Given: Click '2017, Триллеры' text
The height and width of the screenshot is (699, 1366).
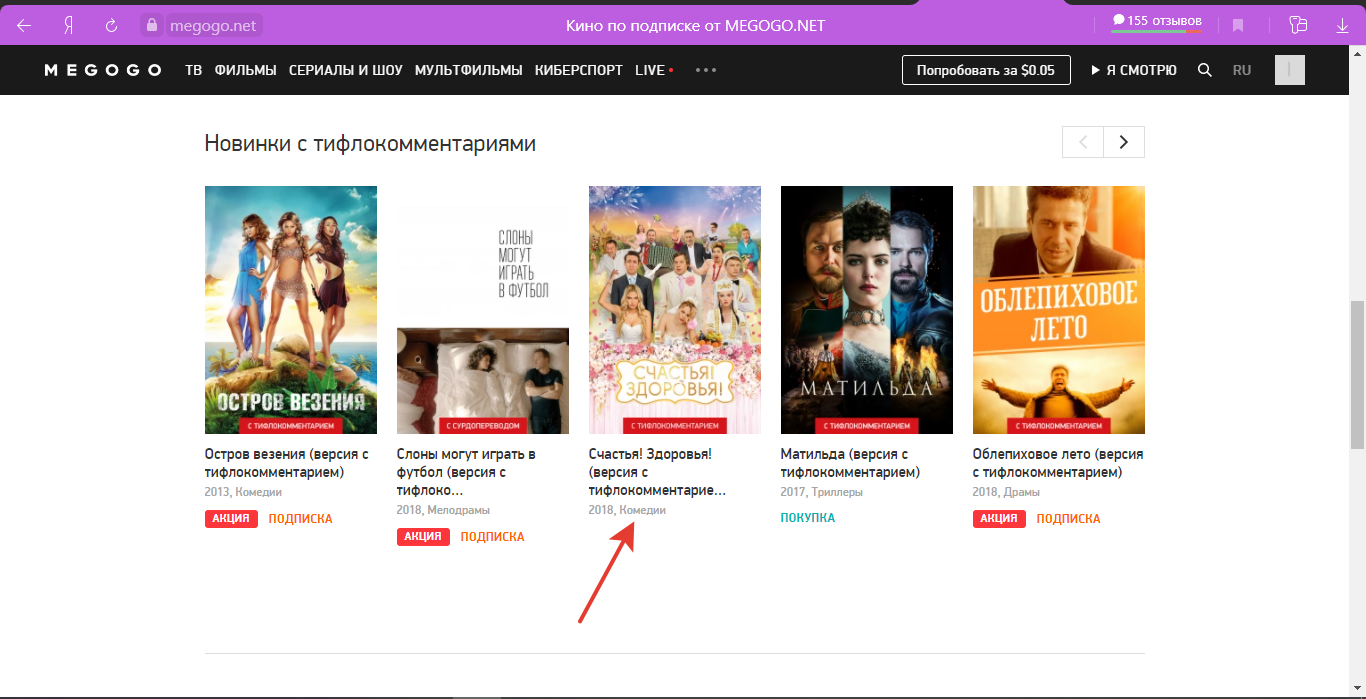Looking at the screenshot, I should [x=822, y=492].
